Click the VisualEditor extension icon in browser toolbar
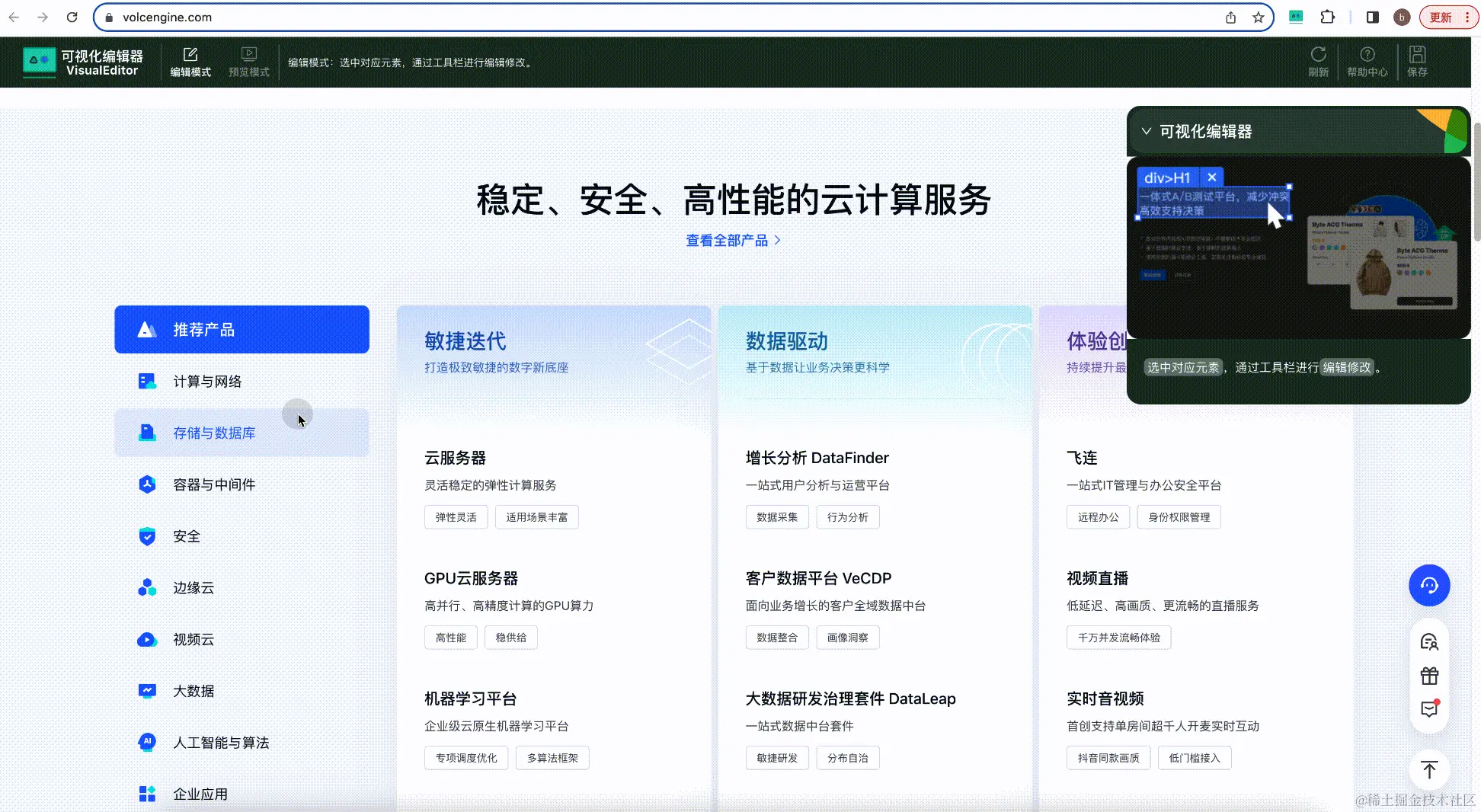 tap(1295, 17)
